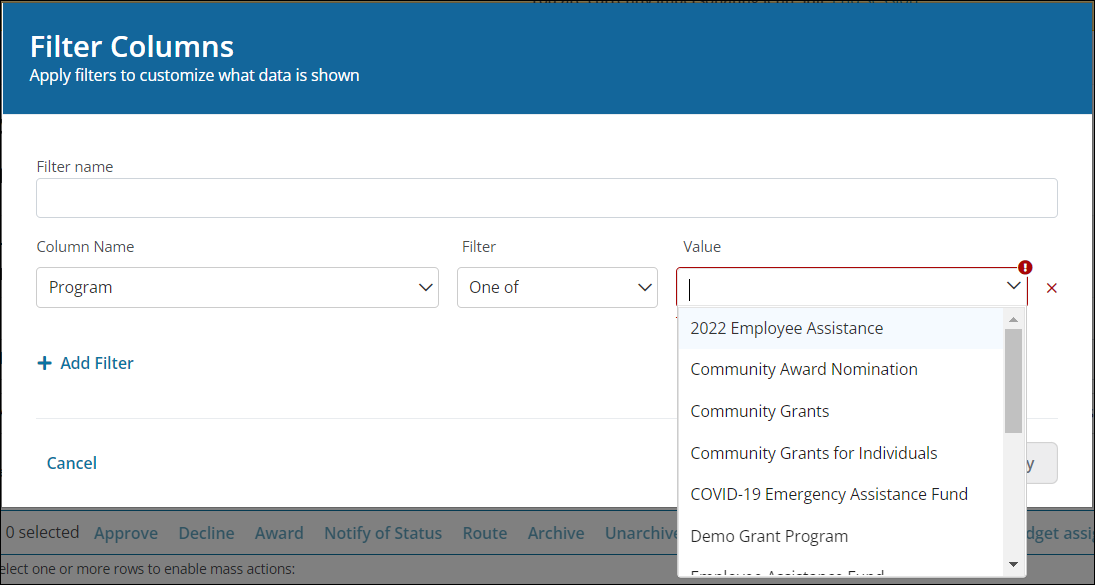
Task: Click the Unarchive mass action
Action: point(641,533)
